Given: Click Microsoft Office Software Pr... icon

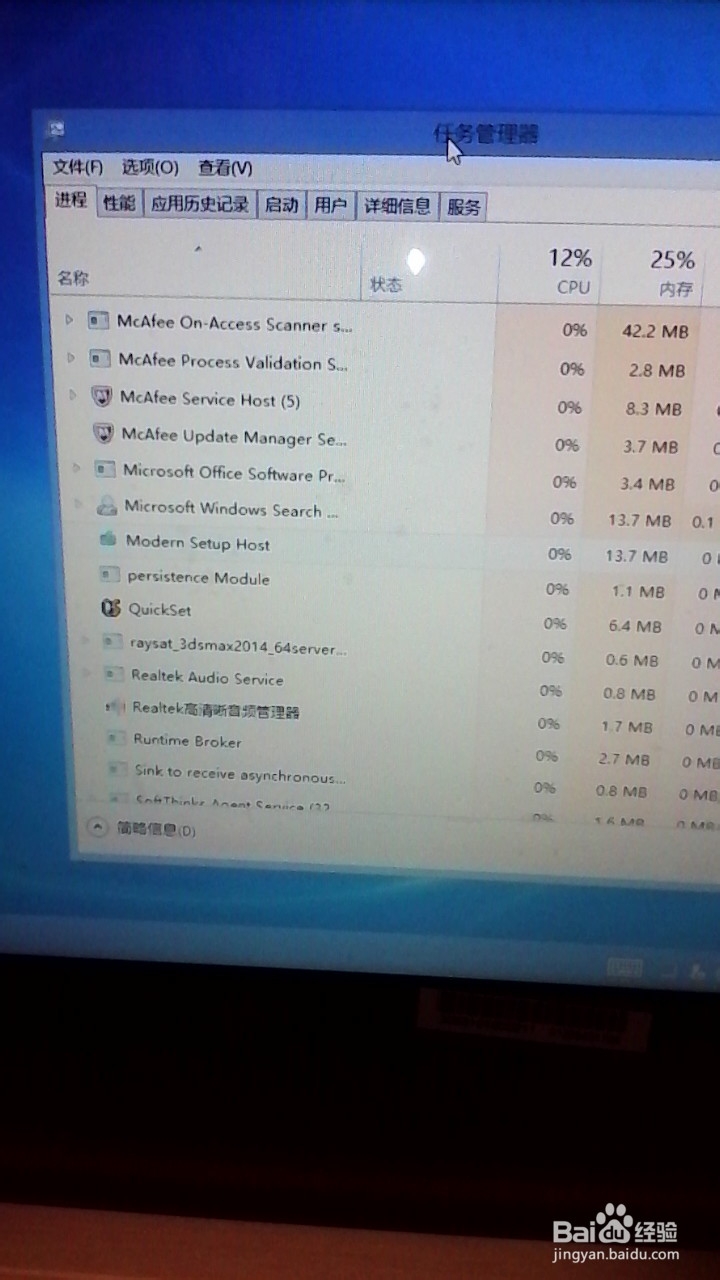Looking at the screenshot, I should [105, 469].
